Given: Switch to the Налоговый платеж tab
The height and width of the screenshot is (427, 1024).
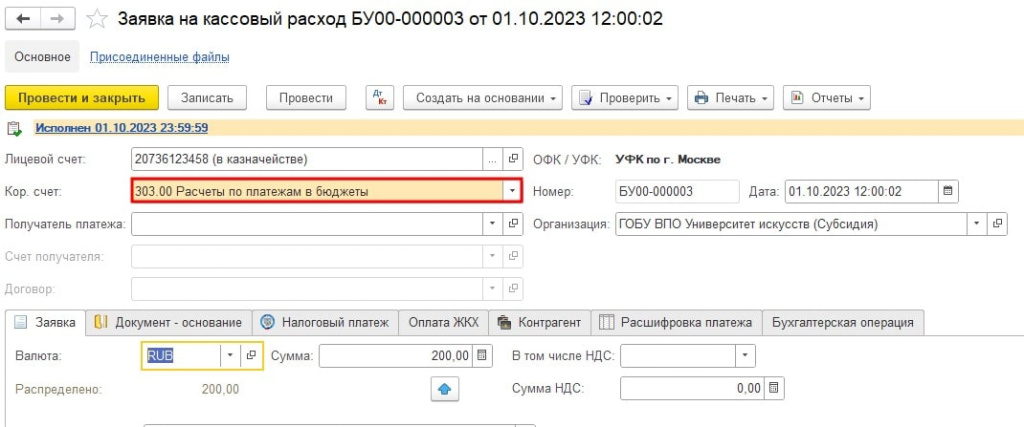Looking at the screenshot, I should pyautogui.click(x=325, y=323).
